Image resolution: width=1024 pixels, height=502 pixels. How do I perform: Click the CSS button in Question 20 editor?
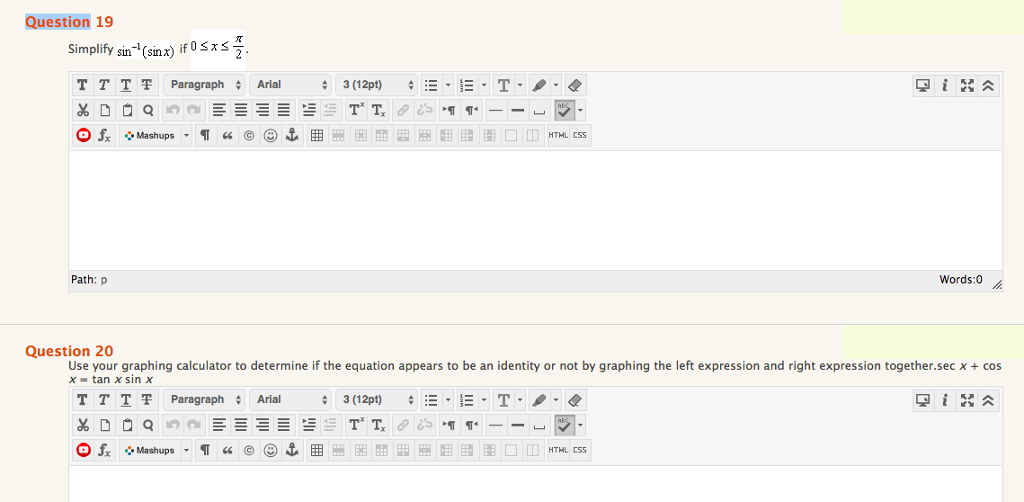(580, 450)
